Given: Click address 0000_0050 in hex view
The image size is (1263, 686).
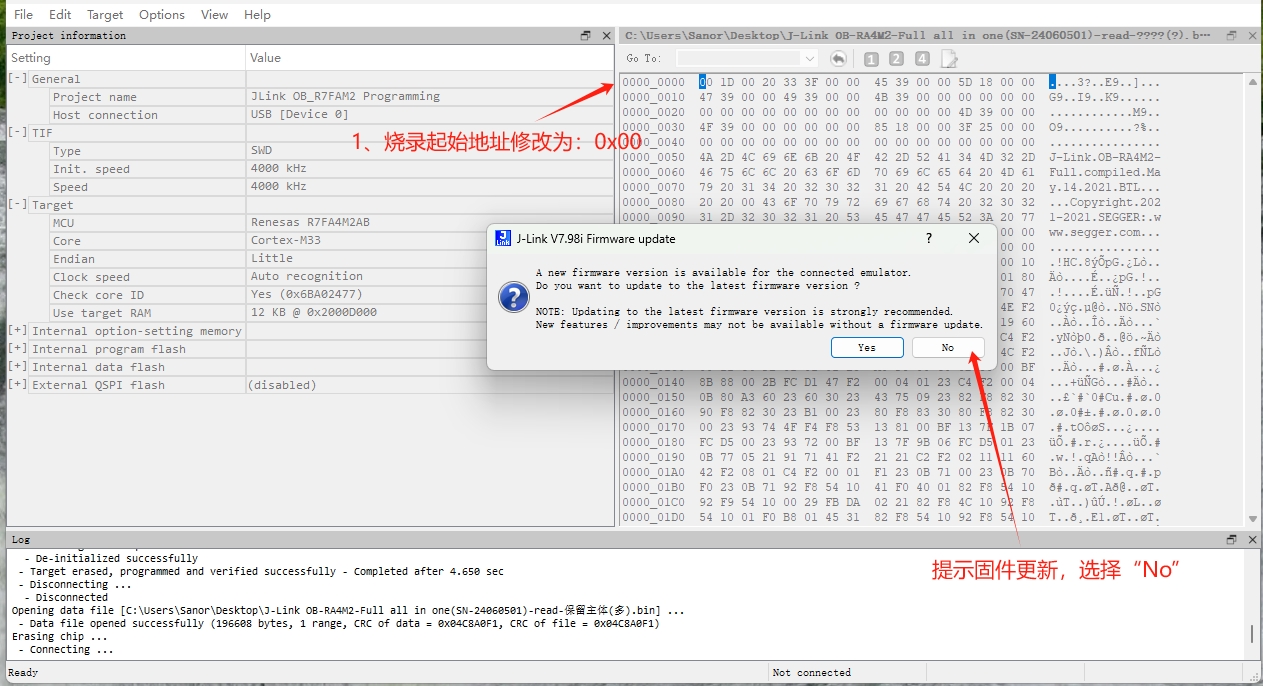Looking at the screenshot, I should pyautogui.click(x=653, y=157).
